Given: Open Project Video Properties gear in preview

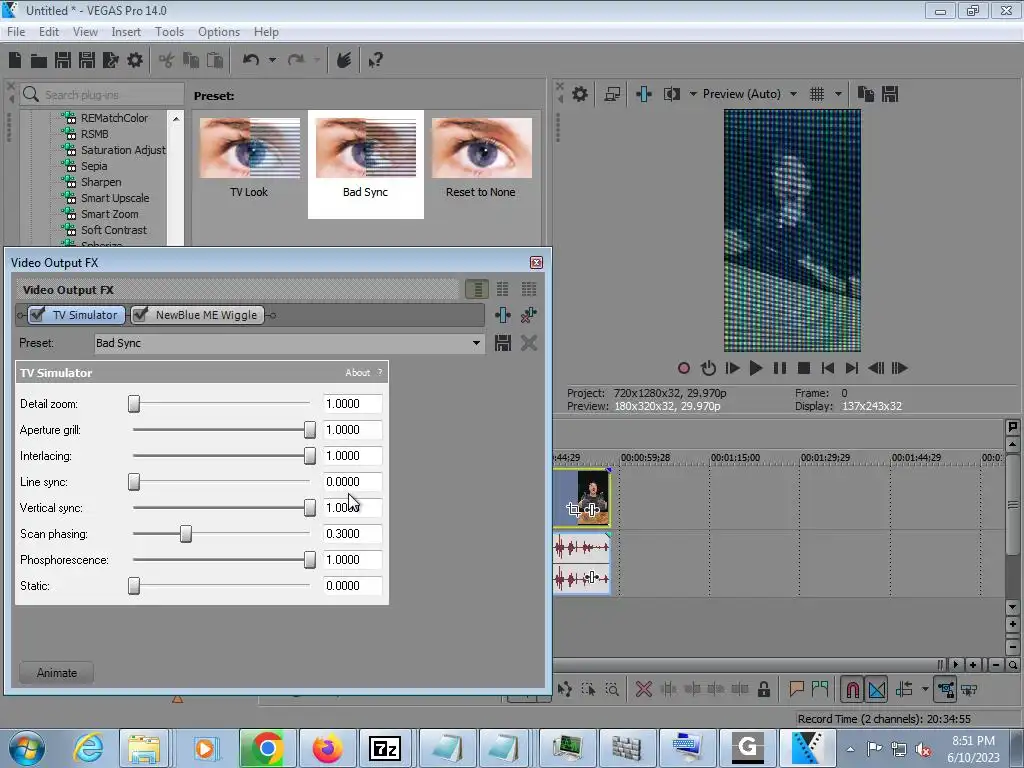Looking at the screenshot, I should [x=579, y=94].
